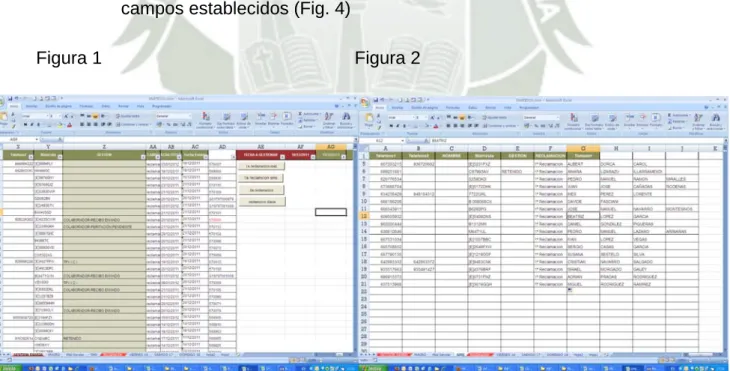Viewport: 730px width, 371px height.
Task: Click Formato condicional icon in Figura 2 window
Action: click(x=574, y=121)
